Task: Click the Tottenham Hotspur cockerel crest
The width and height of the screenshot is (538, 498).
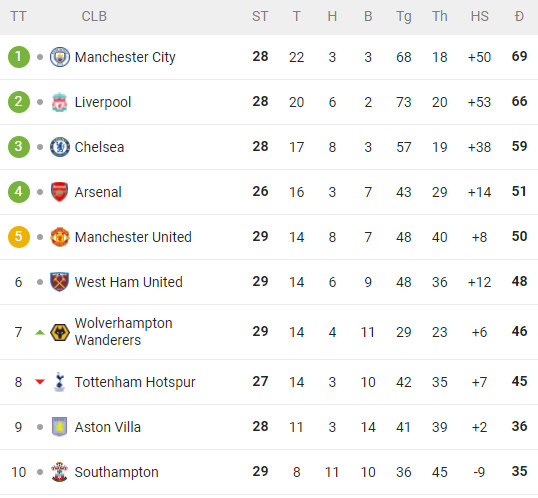Action: point(60,382)
